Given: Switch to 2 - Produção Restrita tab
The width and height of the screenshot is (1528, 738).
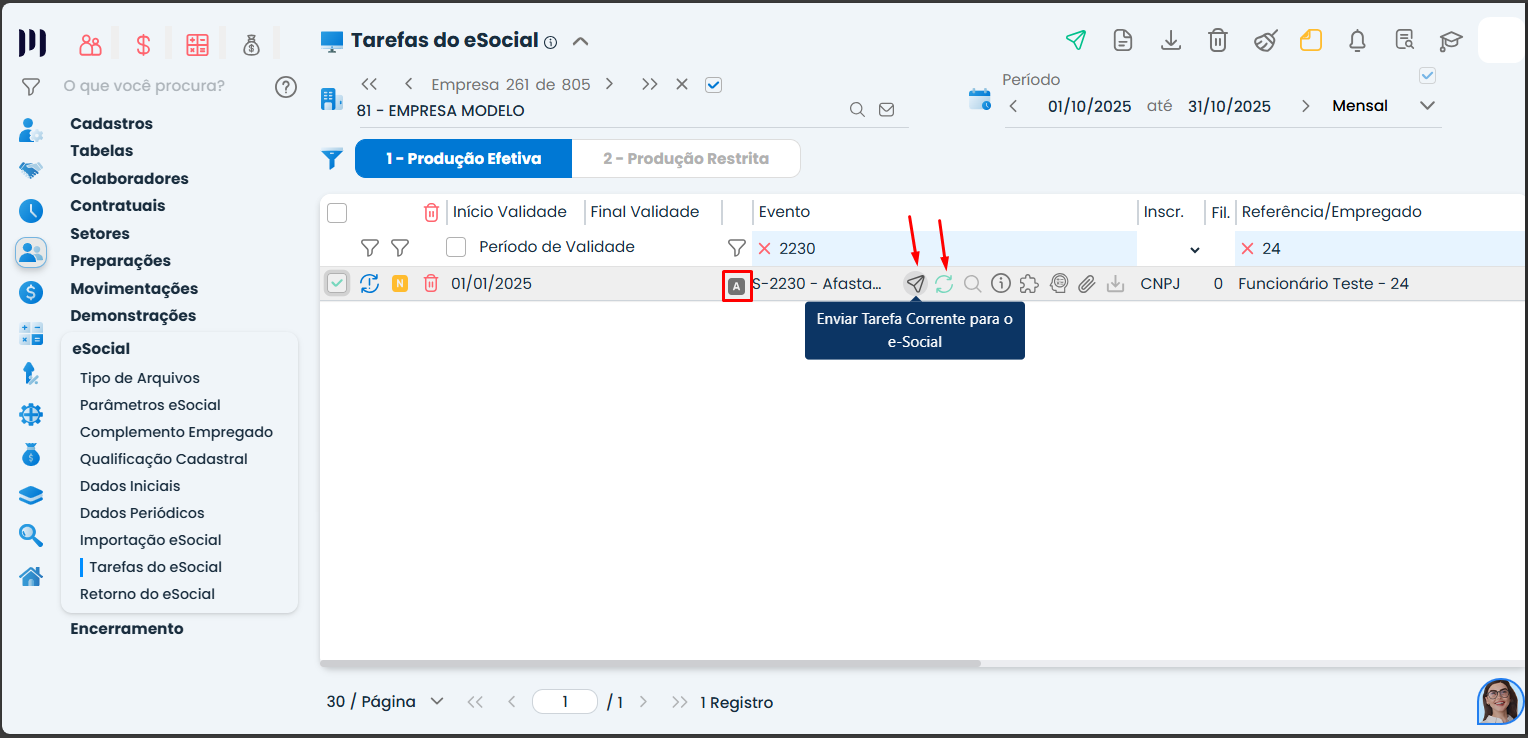Looking at the screenshot, I should (x=686, y=158).
